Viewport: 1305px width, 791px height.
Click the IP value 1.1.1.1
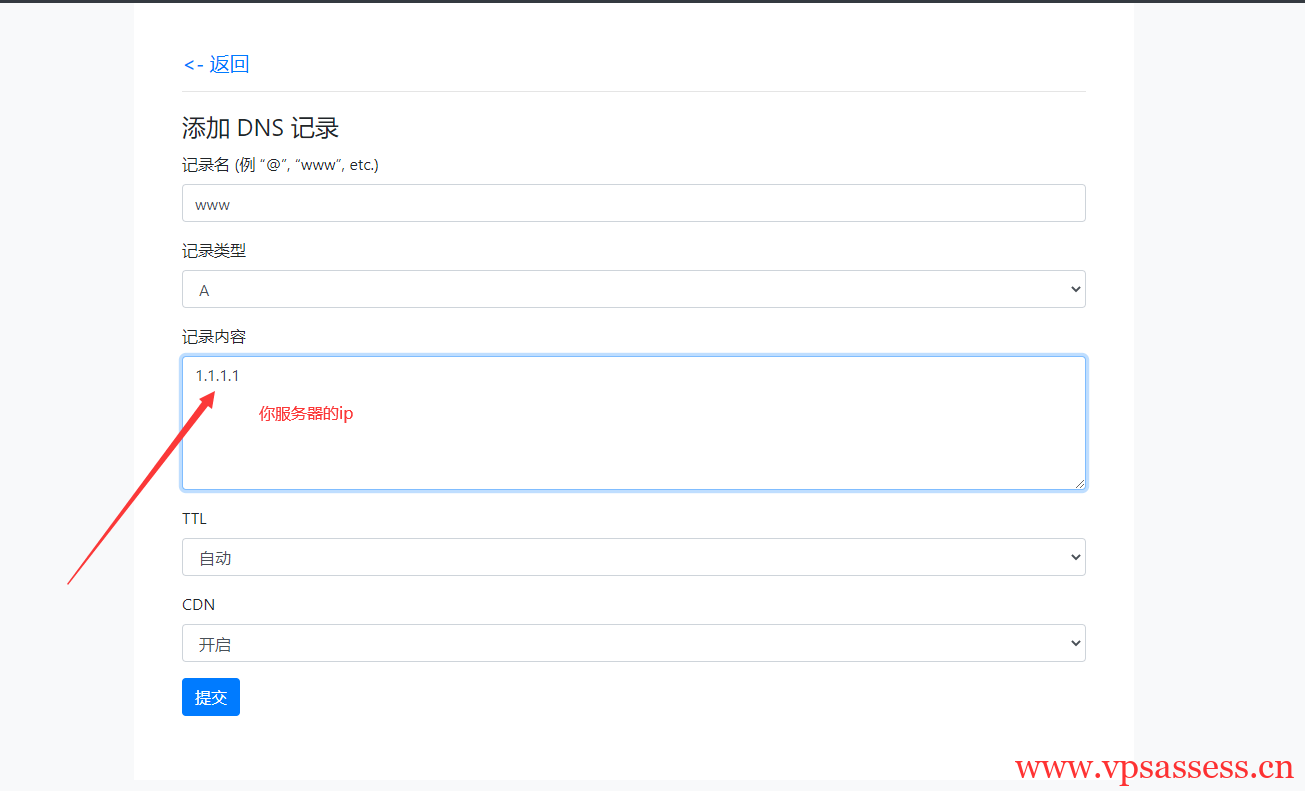pyautogui.click(x=217, y=375)
